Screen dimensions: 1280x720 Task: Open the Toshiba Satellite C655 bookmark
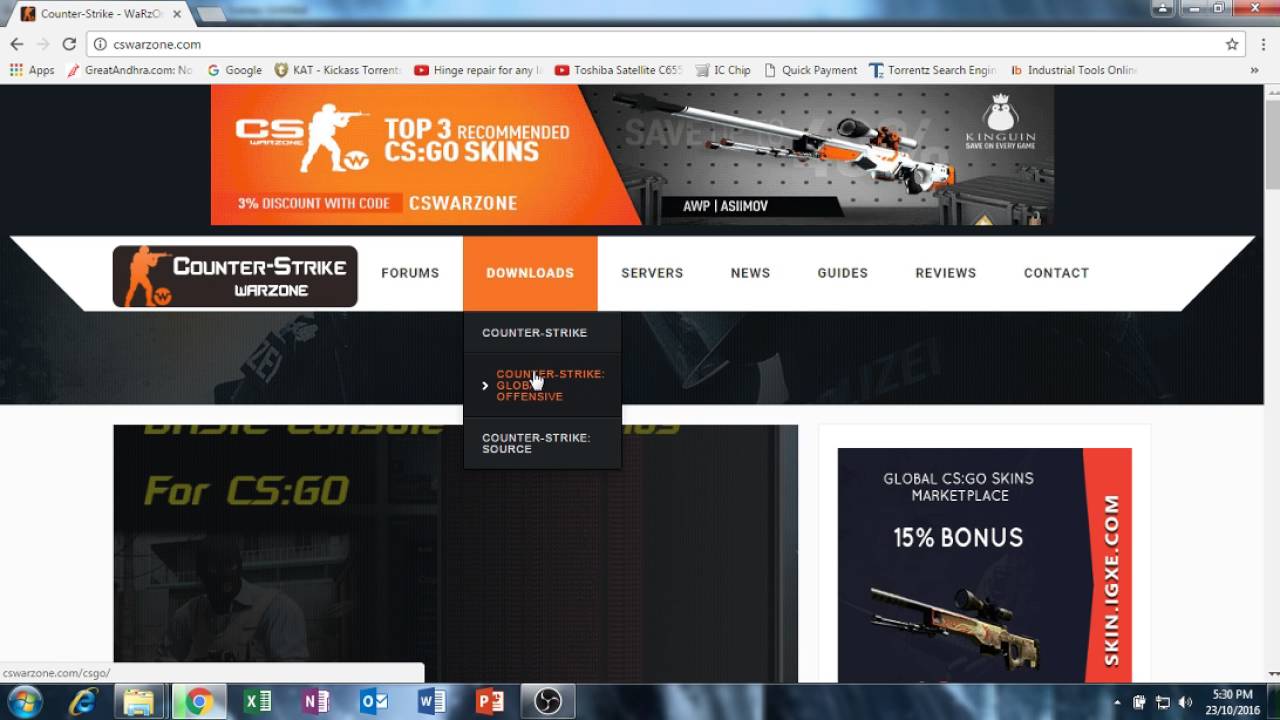619,70
